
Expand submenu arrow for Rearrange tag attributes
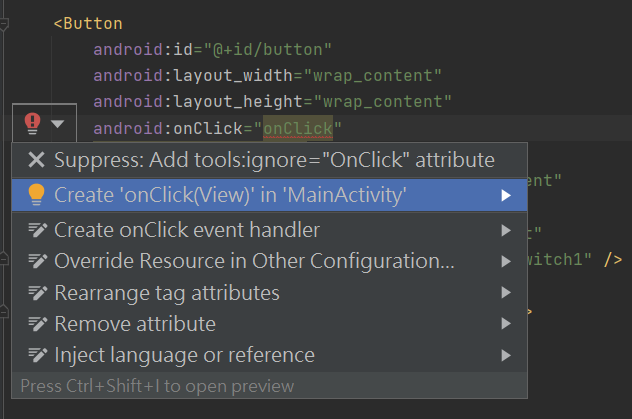pos(506,292)
